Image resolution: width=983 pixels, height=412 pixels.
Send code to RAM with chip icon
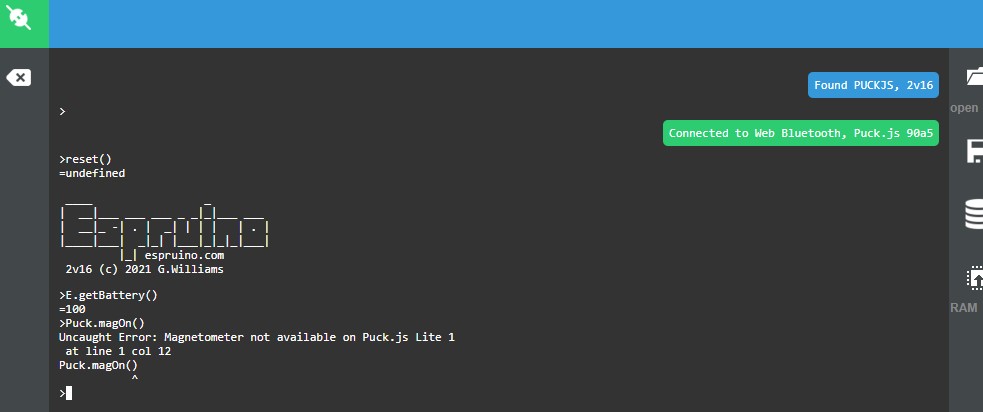click(x=975, y=278)
